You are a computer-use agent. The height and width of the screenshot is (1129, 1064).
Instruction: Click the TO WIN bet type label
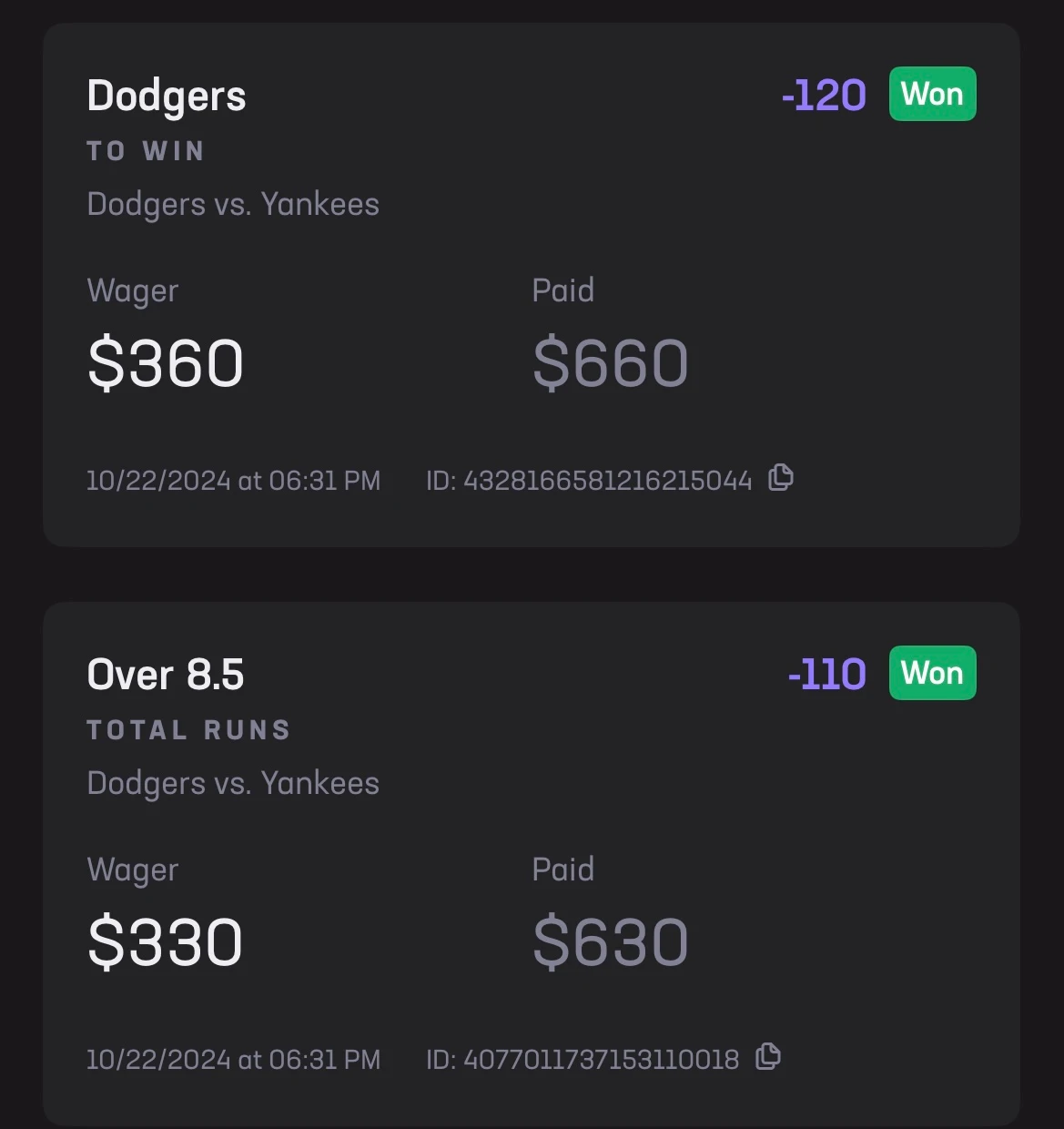pos(146,150)
